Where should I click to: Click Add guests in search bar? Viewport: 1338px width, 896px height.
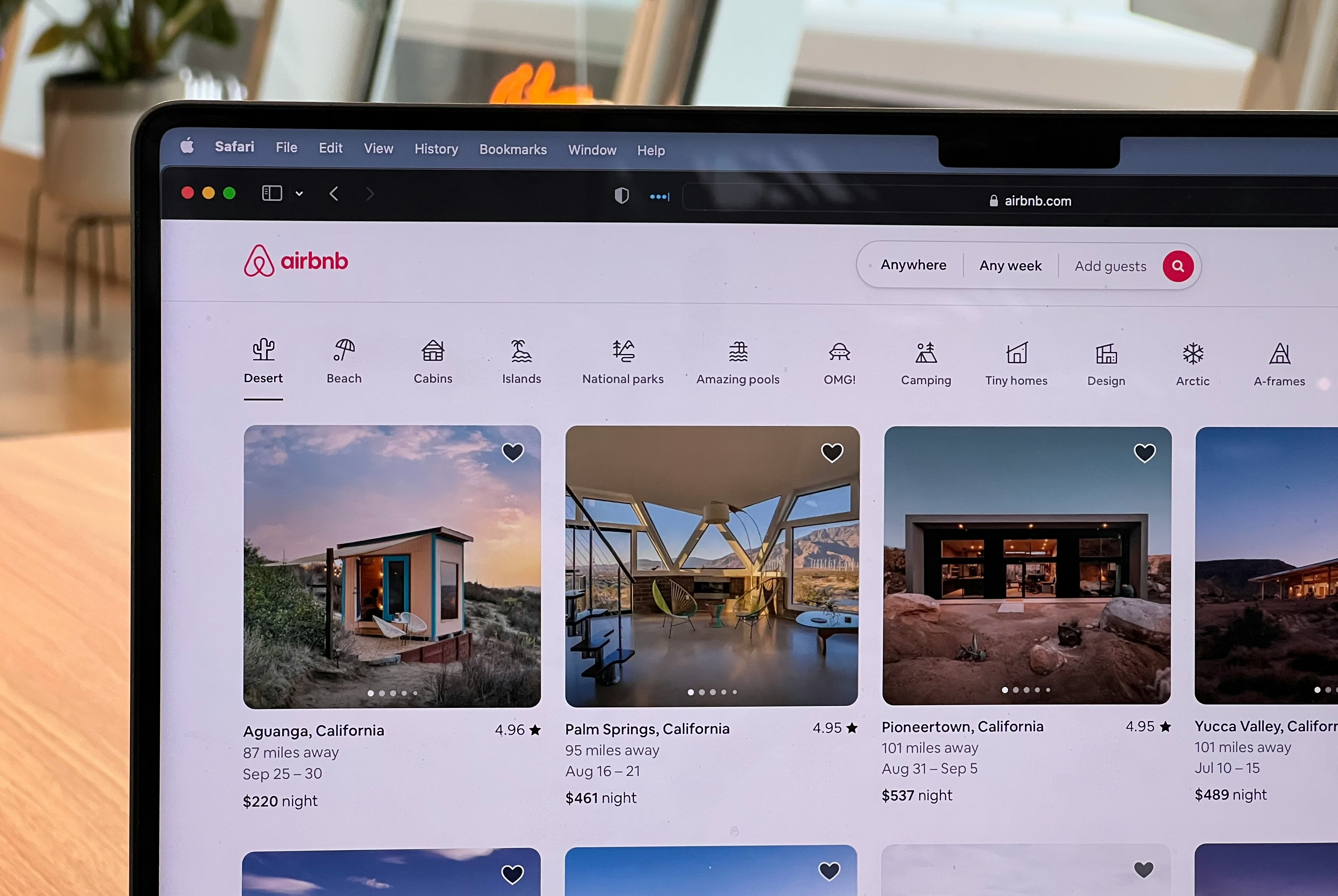tap(1110, 267)
